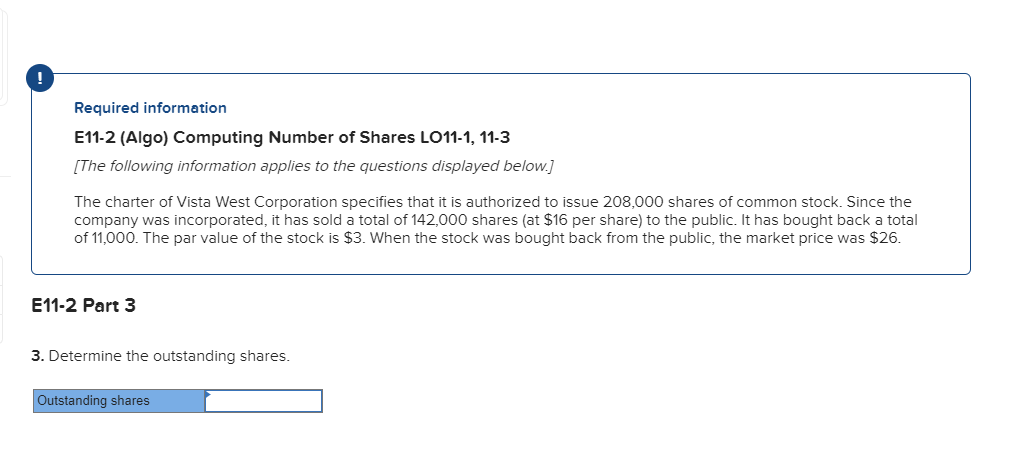Click the E11-2 Part 3 heading
The width and height of the screenshot is (1016, 466).
tap(84, 306)
